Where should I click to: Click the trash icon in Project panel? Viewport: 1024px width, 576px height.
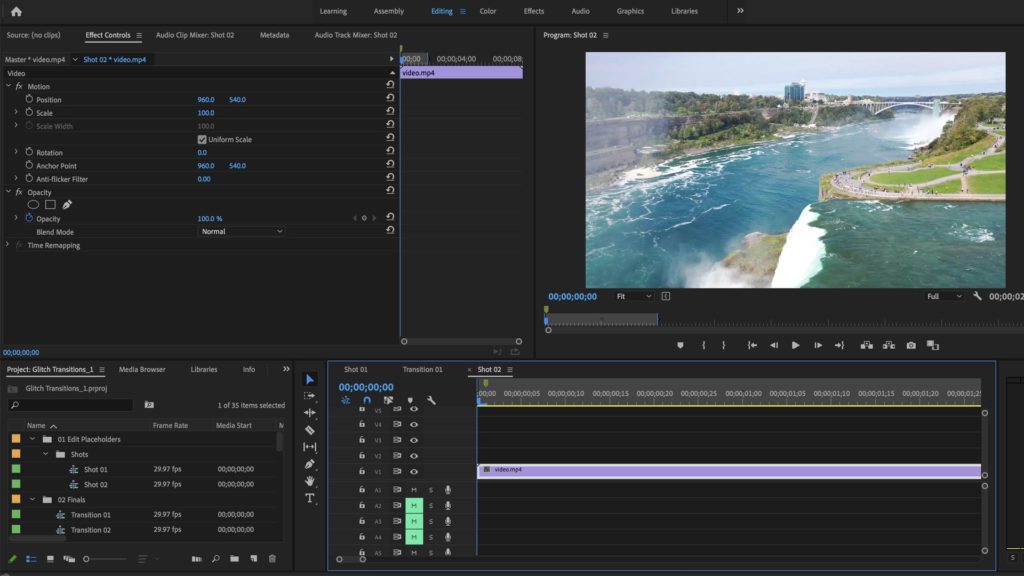(x=272, y=559)
